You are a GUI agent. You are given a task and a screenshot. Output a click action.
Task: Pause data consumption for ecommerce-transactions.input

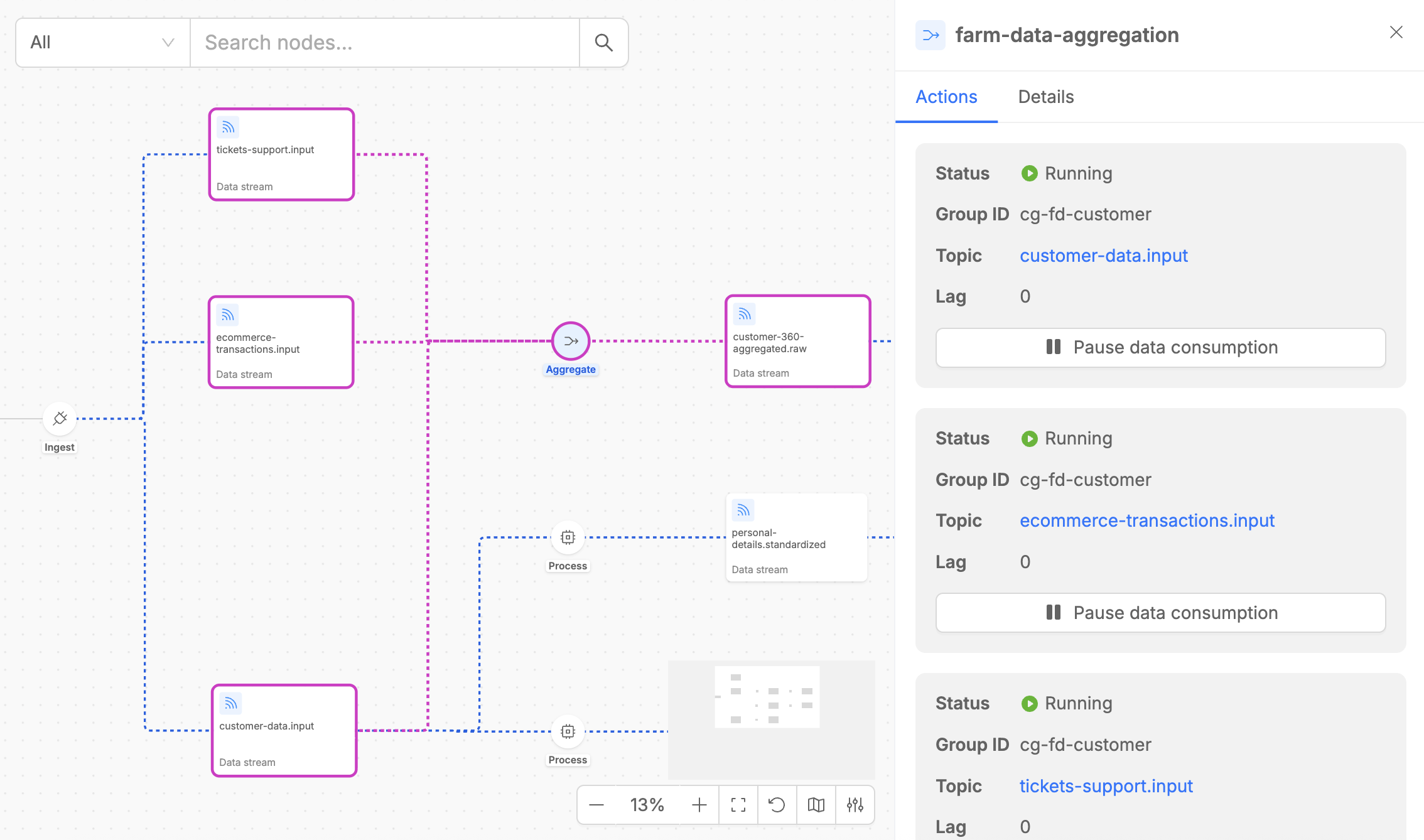pos(1160,613)
